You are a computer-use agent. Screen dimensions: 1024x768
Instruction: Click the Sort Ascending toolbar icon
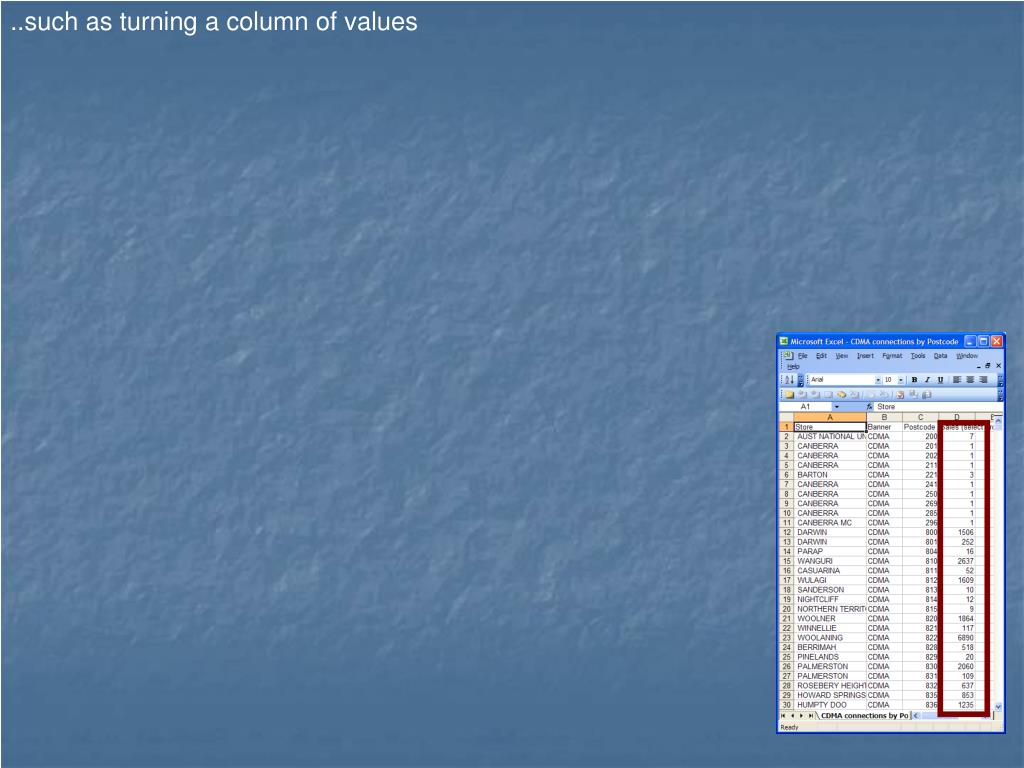click(788, 379)
